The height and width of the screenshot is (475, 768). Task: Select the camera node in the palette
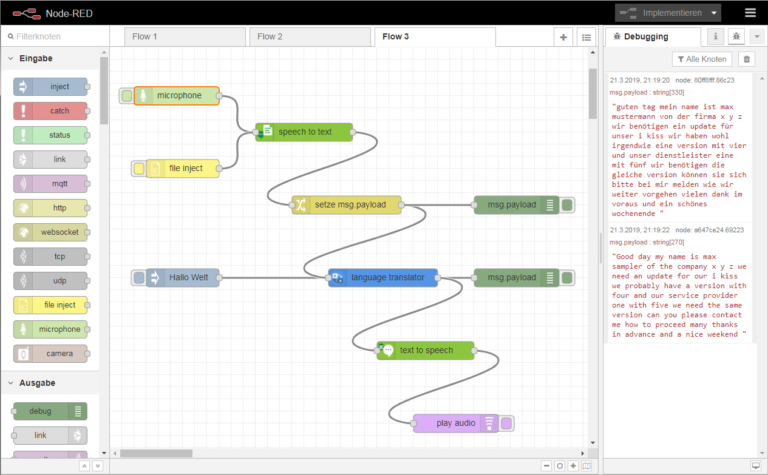[50, 354]
